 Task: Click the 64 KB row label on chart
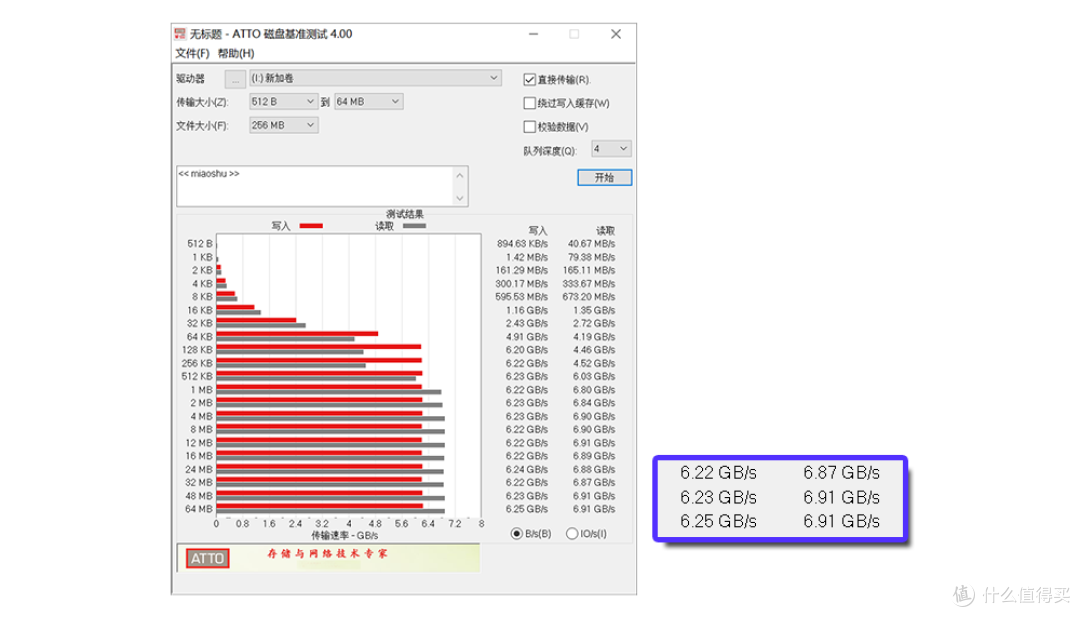click(200, 337)
